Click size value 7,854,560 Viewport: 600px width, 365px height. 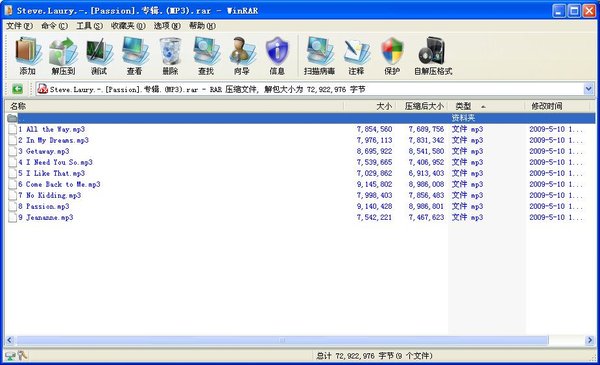click(x=374, y=129)
